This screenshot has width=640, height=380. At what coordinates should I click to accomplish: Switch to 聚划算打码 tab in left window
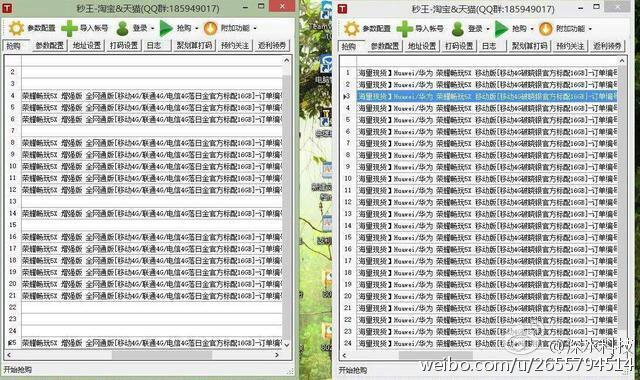point(194,45)
